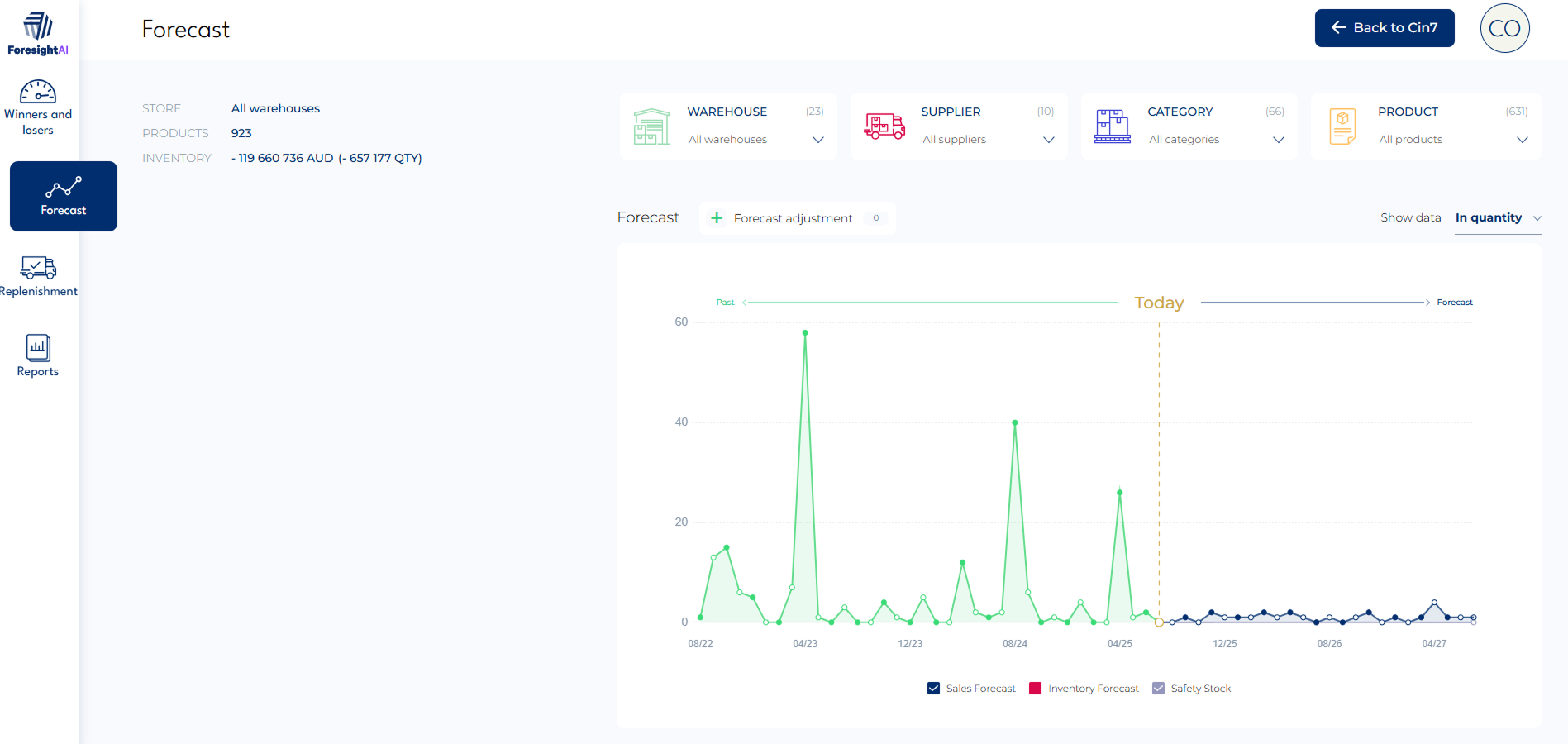
Task: Open the CO profile avatar
Action: pyautogui.click(x=1504, y=27)
